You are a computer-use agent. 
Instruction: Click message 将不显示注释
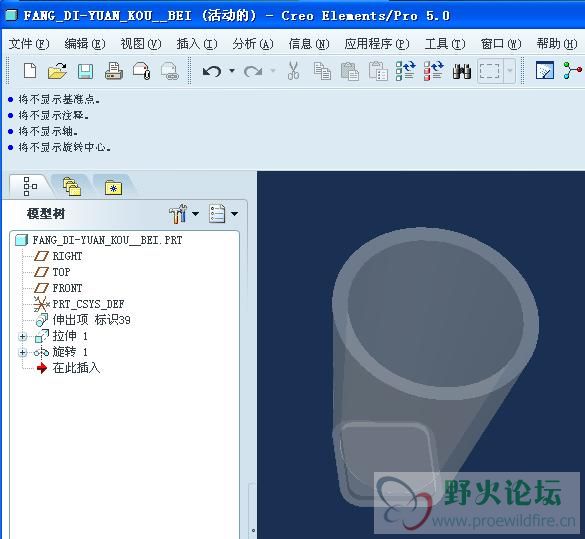[53, 116]
